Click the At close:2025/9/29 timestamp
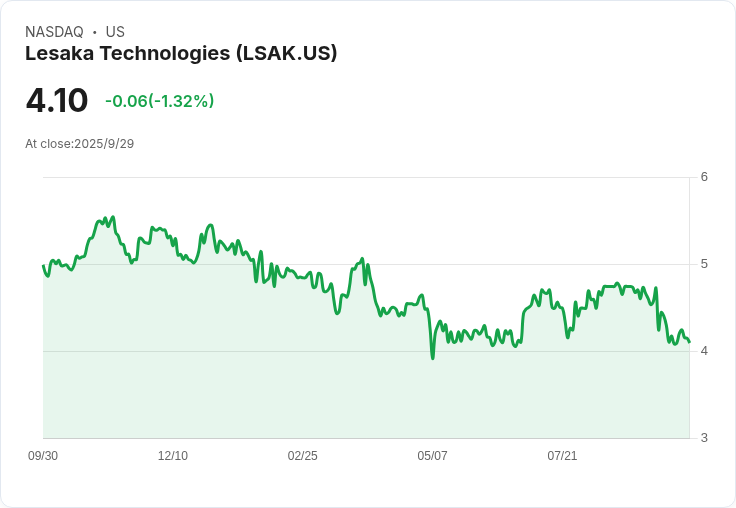The height and width of the screenshot is (508, 736). pos(79,144)
